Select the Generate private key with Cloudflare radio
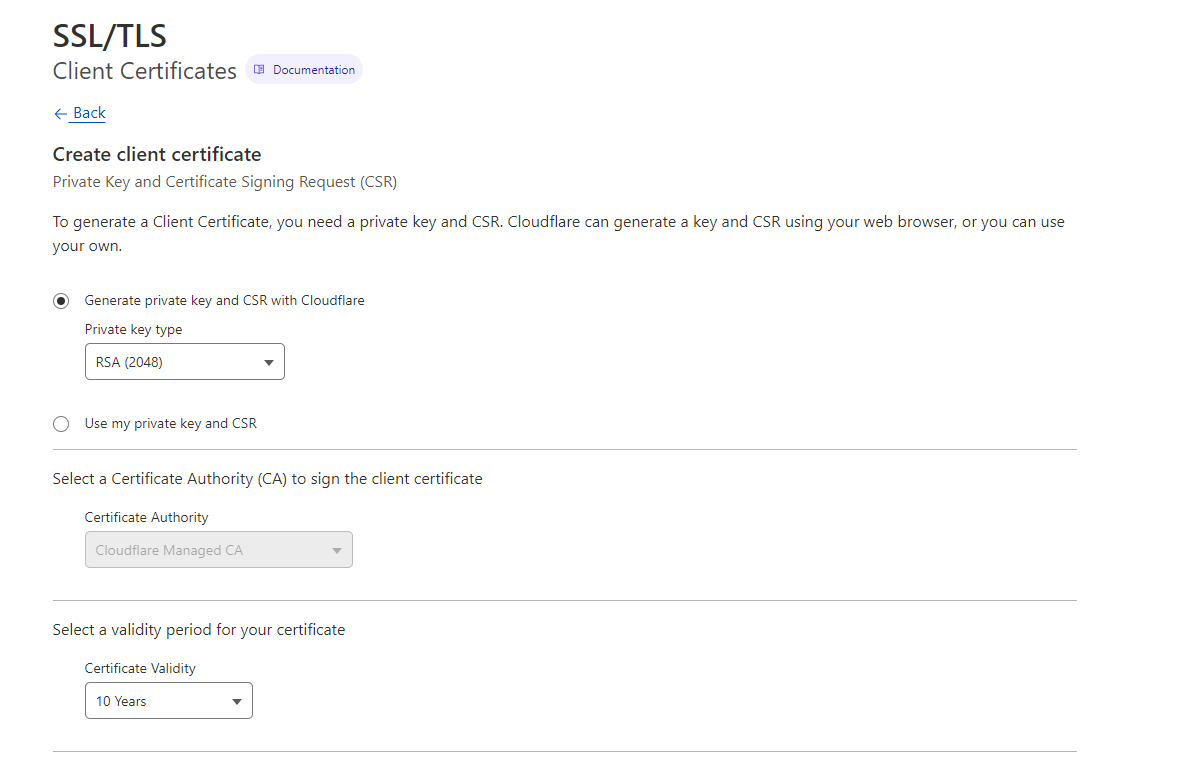Viewport: 1185px width, 761px height. (x=61, y=300)
